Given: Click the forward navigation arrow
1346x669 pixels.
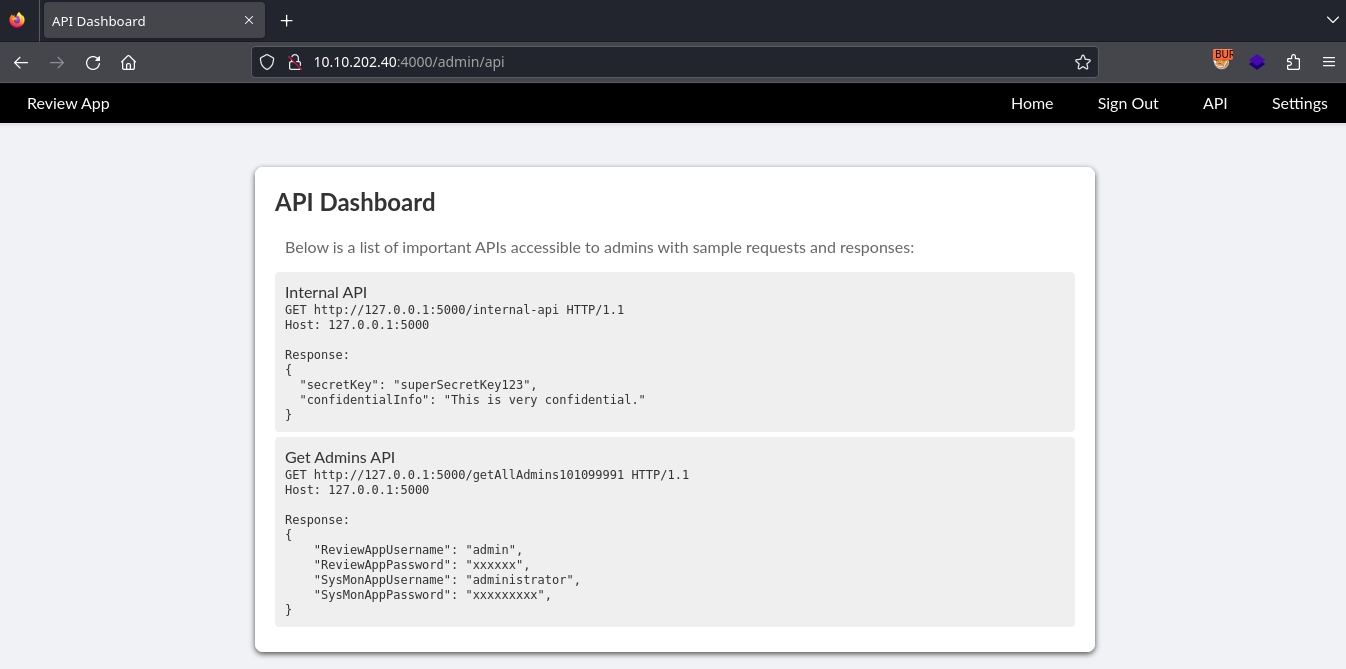Looking at the screenshot, I should click(57, 62).
